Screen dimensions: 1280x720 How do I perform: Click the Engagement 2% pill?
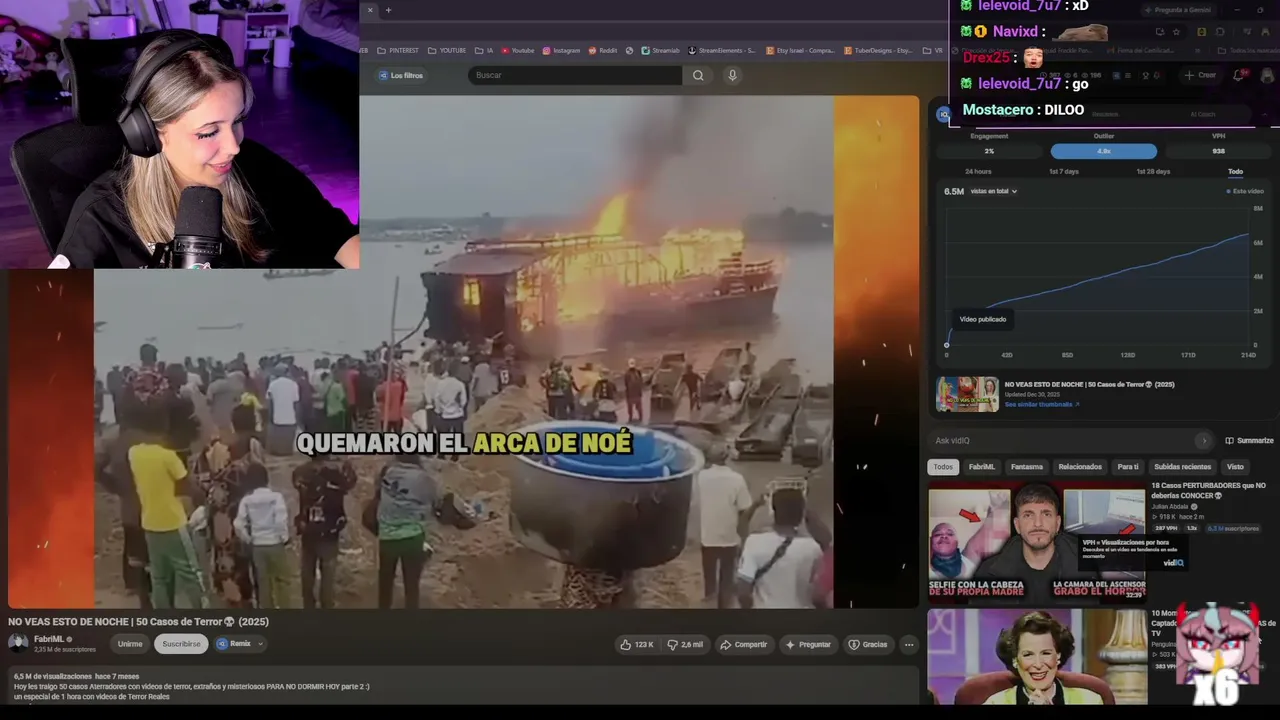point(989,151)
